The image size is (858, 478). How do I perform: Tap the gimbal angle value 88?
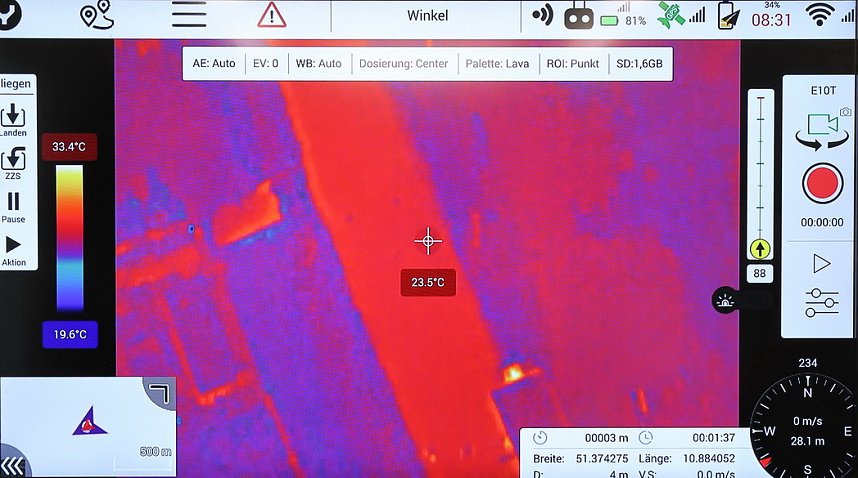tap(760, 273)
